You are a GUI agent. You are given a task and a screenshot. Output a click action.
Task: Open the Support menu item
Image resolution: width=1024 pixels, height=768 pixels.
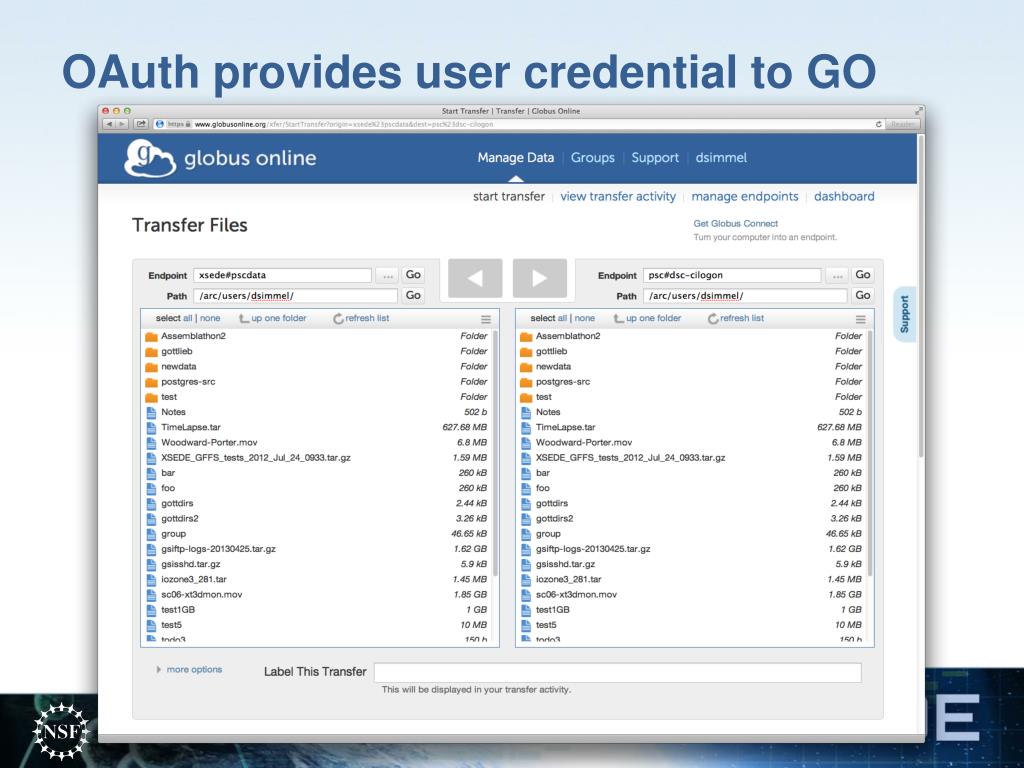[655, 158]
